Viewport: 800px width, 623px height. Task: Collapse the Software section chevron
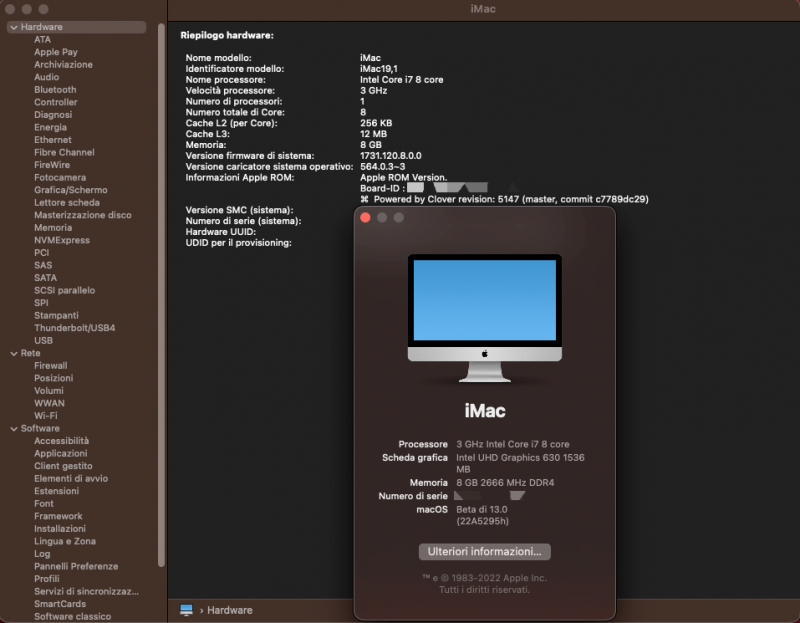(x=14, y=429)
